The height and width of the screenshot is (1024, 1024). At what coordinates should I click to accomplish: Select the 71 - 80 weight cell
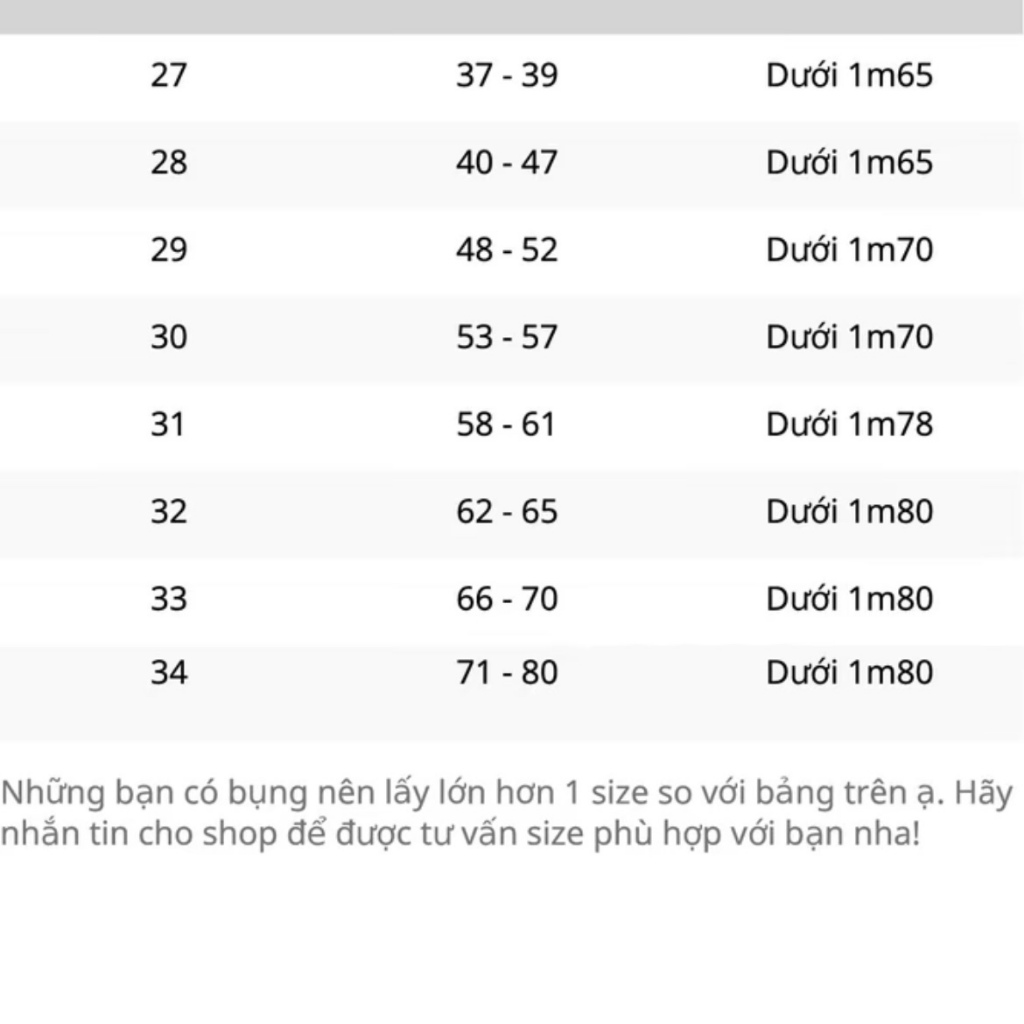(x=506, y=672)
